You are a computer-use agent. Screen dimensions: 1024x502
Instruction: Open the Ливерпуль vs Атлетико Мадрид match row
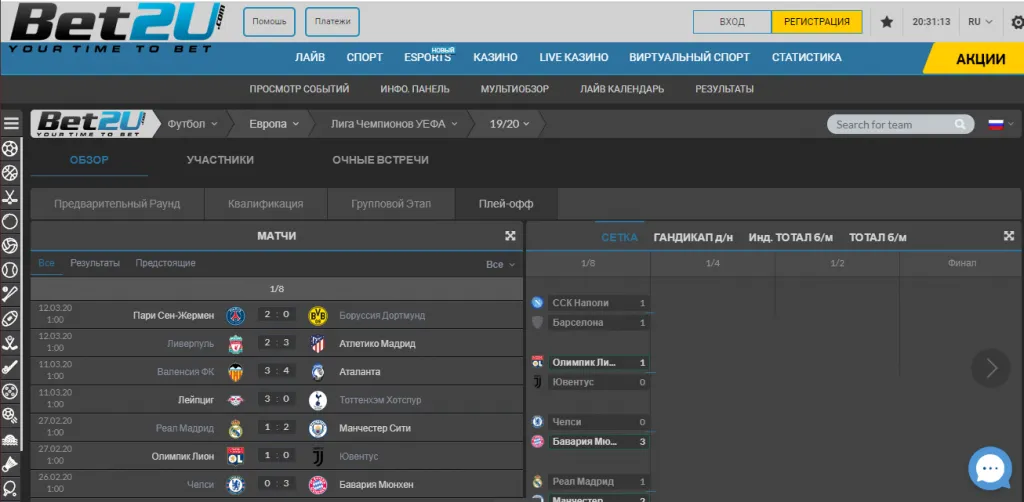click(277, 343)
